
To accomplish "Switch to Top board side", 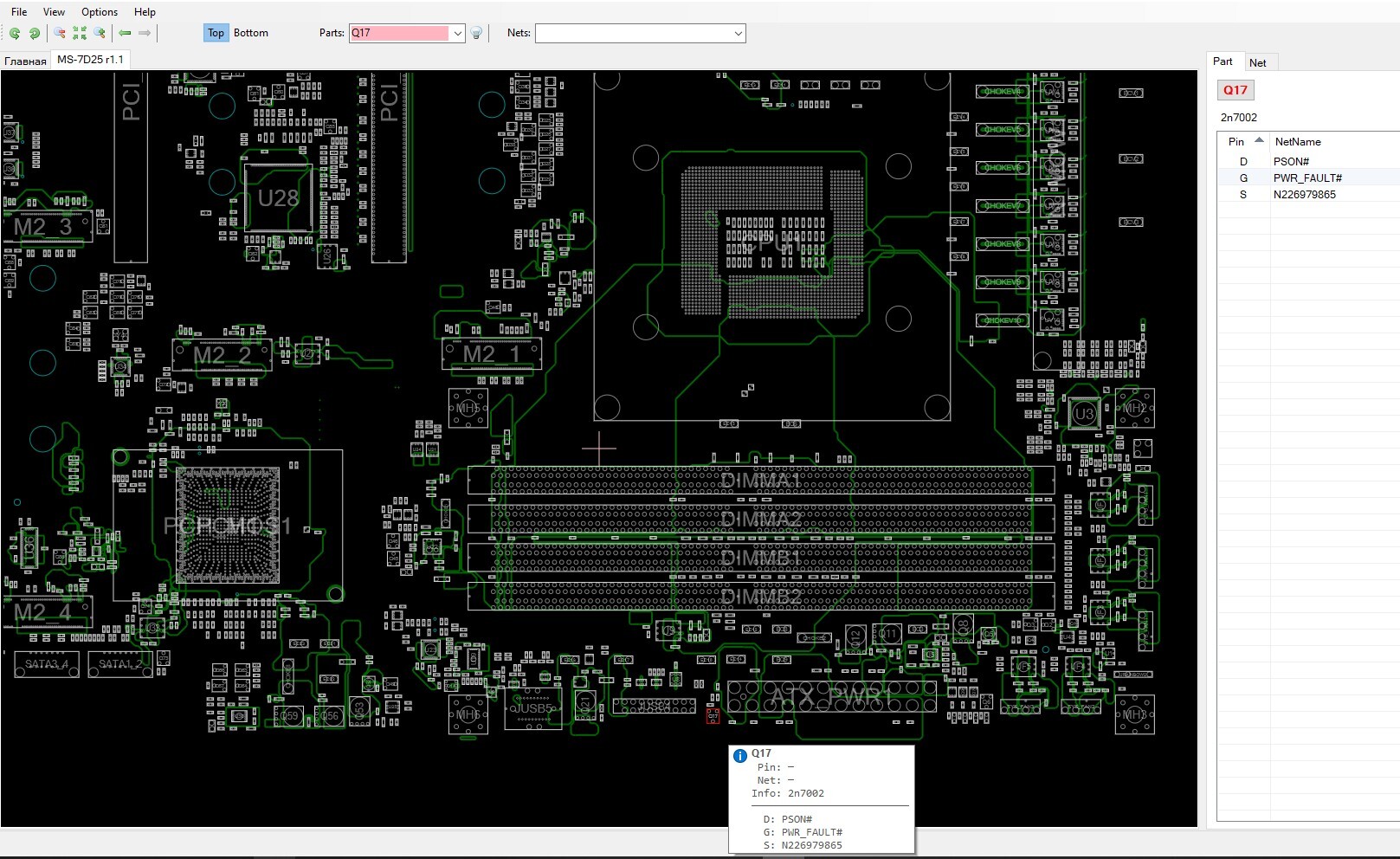I will (216, 33).
